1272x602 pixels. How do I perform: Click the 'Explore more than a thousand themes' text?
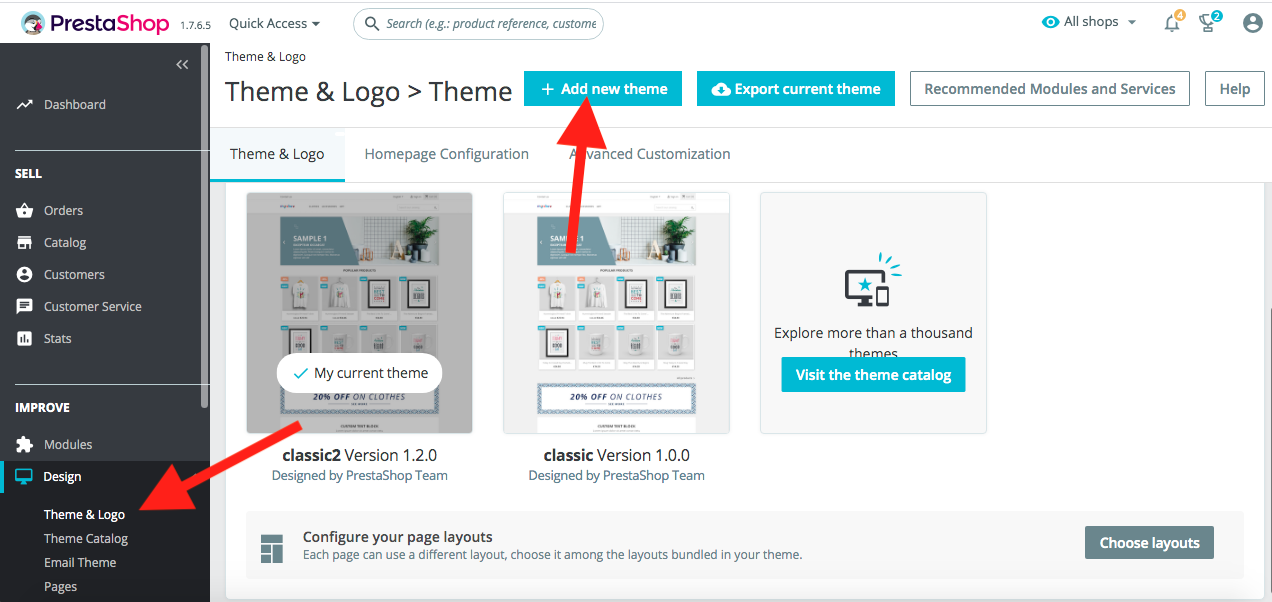[x=873, y=342]
